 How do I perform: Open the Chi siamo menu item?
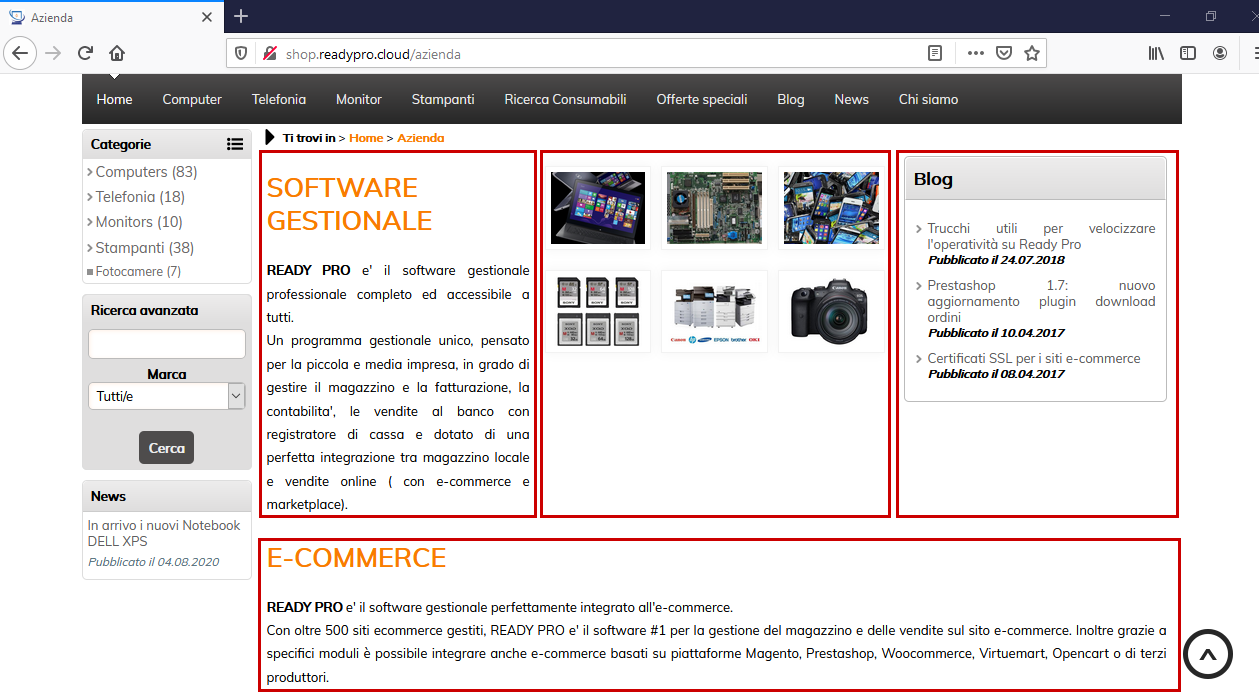[928, 99]
